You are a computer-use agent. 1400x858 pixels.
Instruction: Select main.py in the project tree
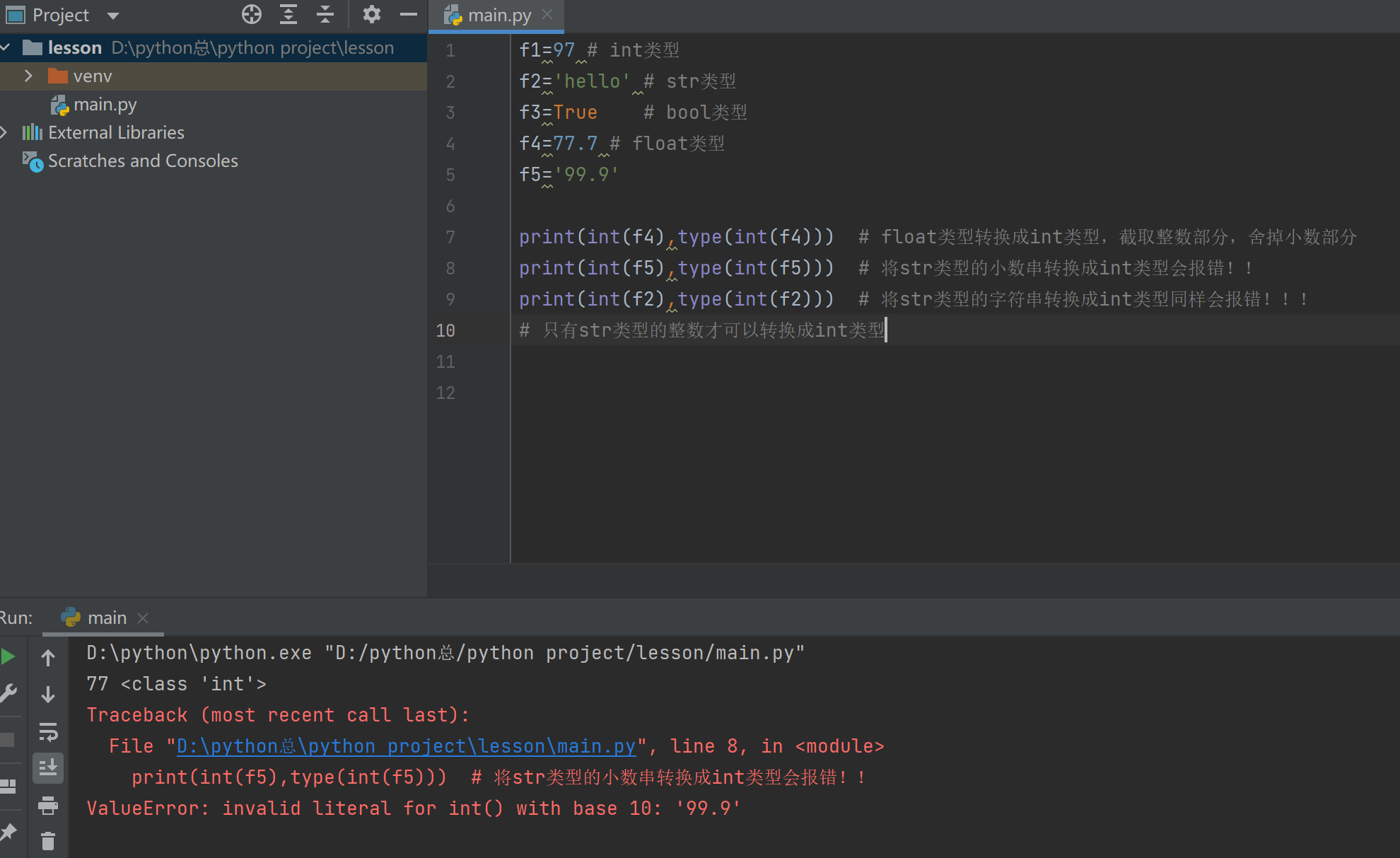(105, 105)
